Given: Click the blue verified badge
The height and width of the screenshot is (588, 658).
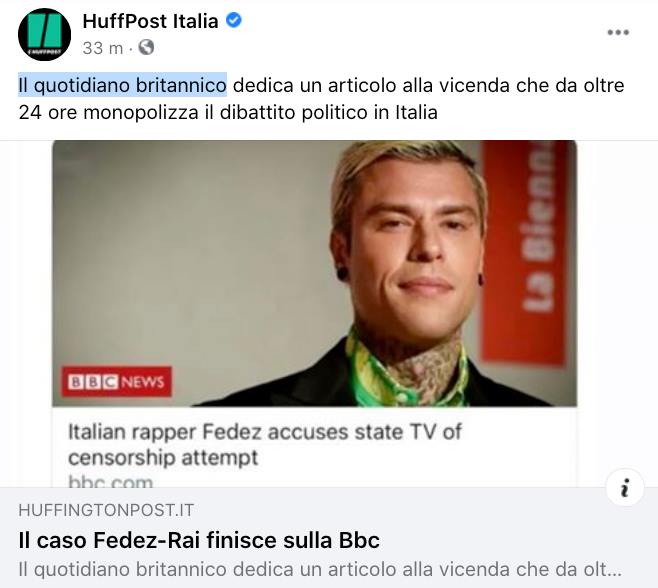Looking at the screenshot, I should 234,20.
